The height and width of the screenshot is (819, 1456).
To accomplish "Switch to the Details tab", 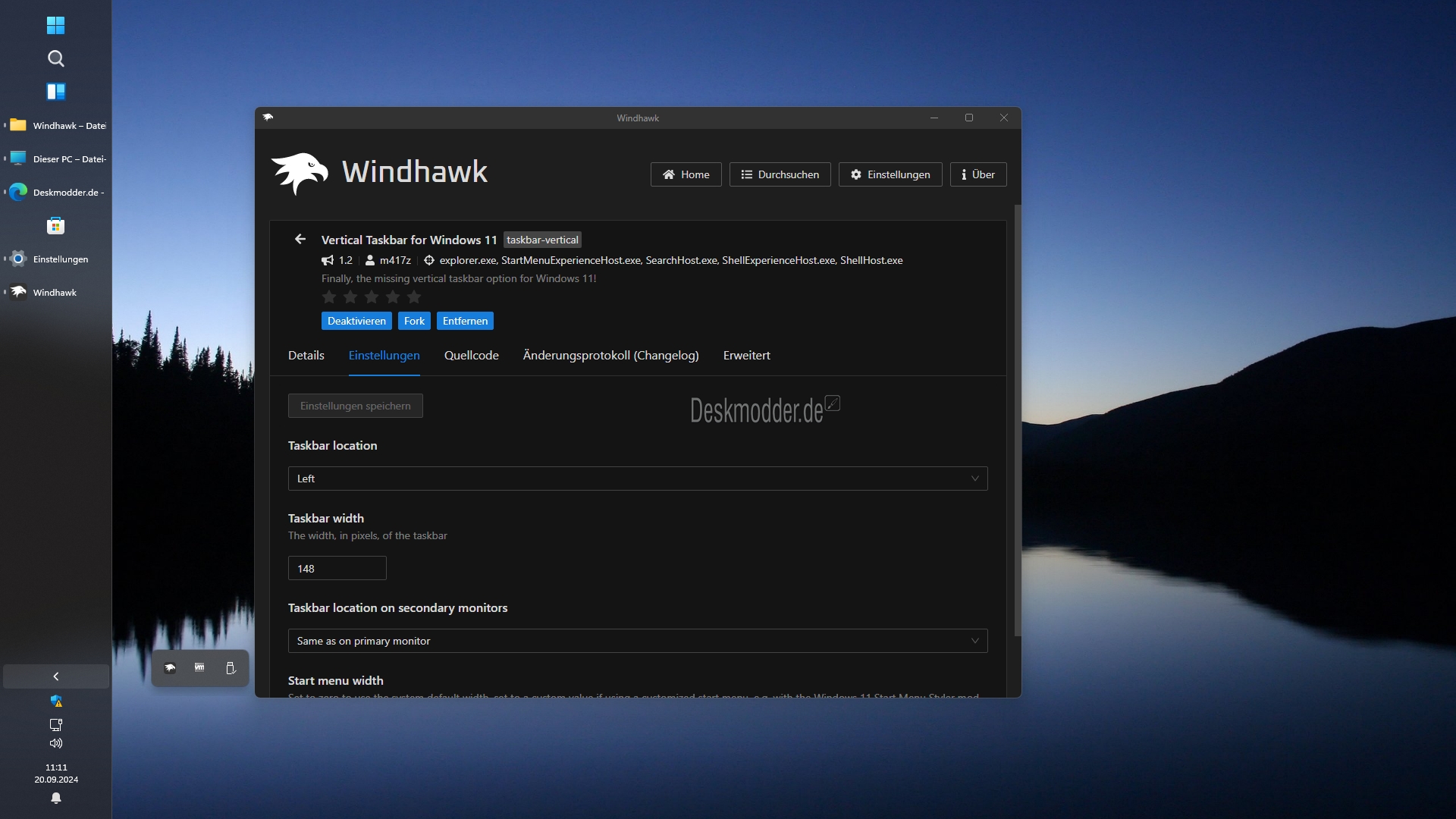I will point(306,355).
